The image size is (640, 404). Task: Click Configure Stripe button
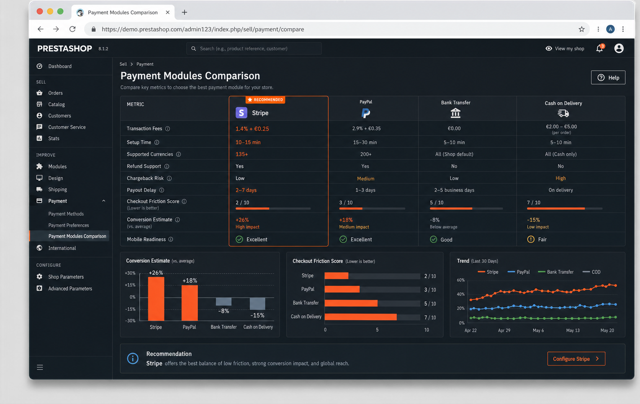tap(576, 359)
